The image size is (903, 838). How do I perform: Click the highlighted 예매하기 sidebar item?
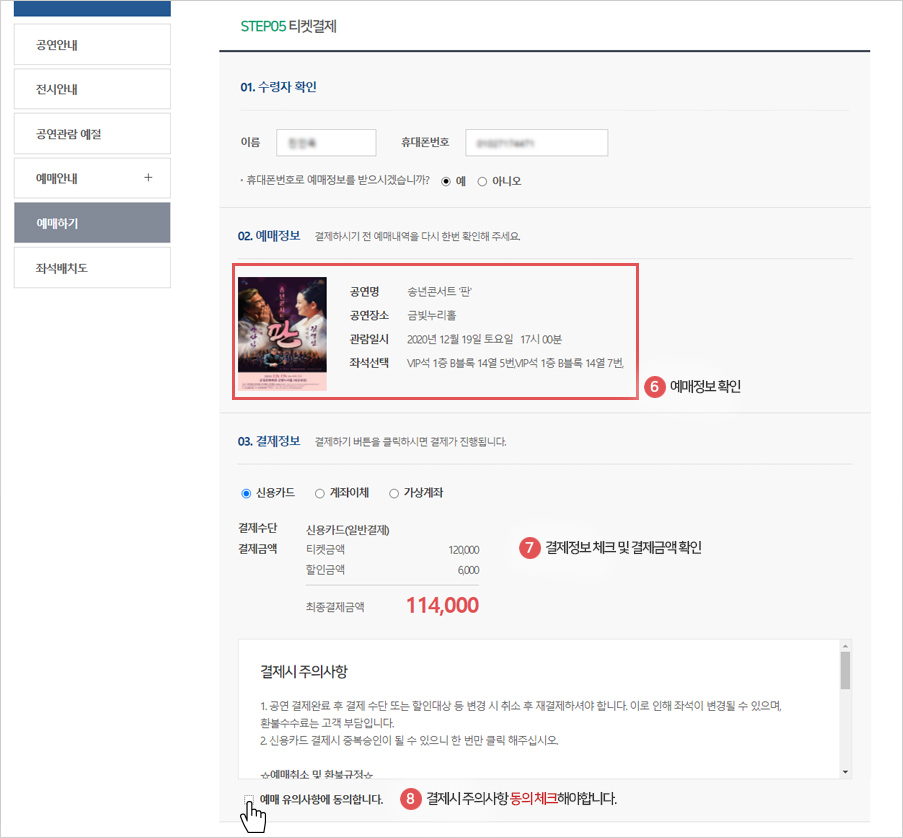[x=92, y=222]
